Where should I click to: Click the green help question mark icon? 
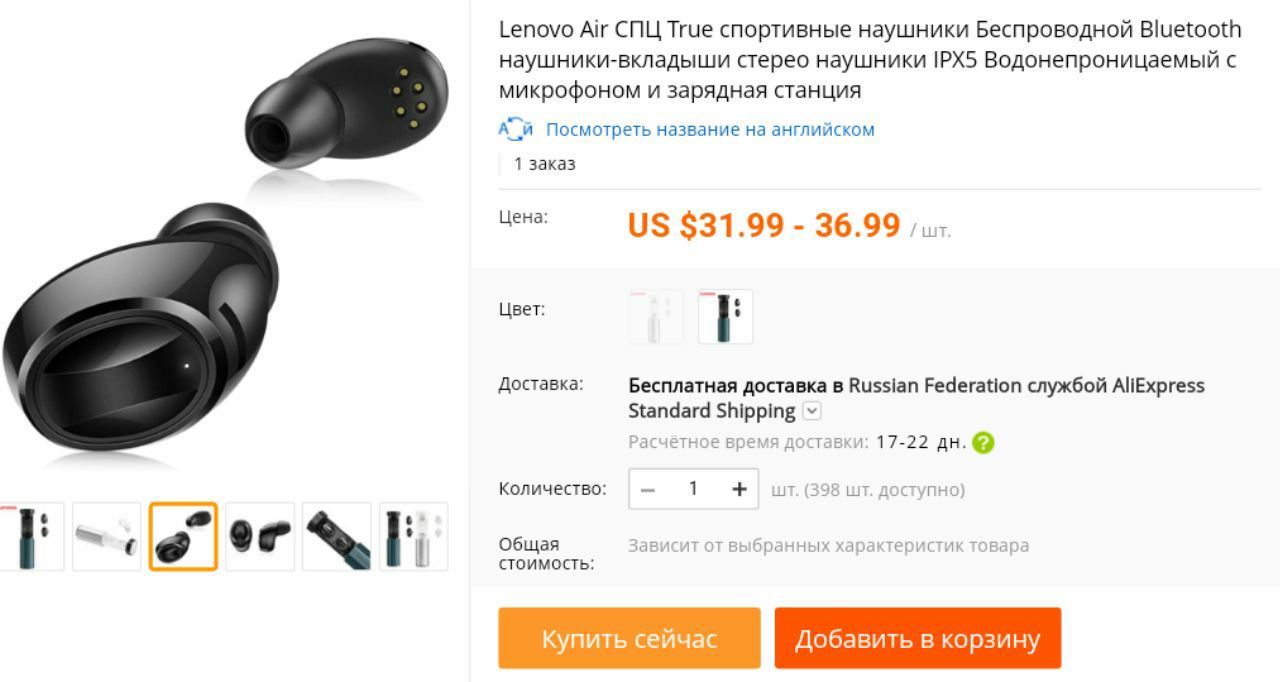click(983, 442)
